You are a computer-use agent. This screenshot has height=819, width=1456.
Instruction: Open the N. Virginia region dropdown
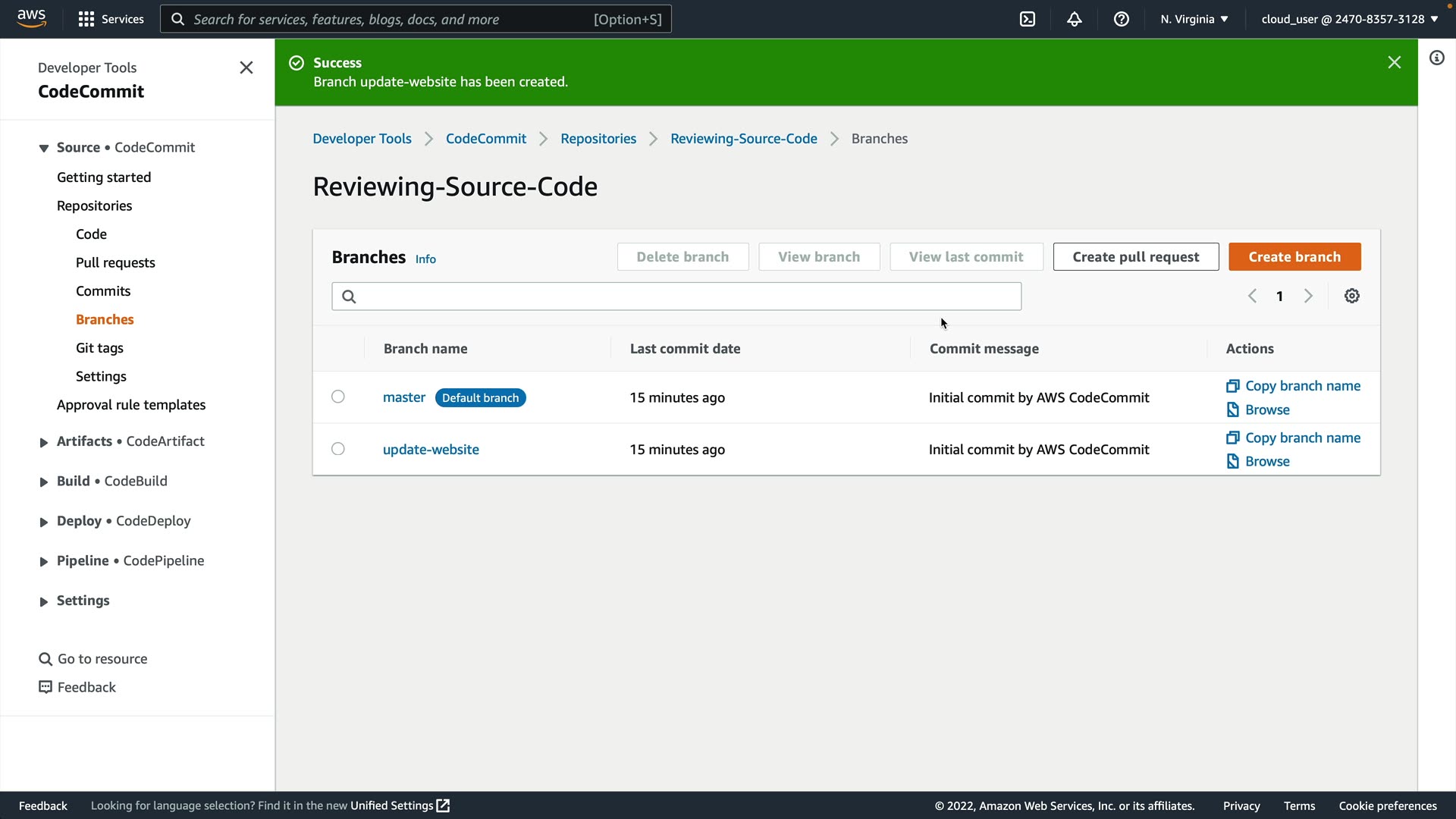click(1194, 19)
